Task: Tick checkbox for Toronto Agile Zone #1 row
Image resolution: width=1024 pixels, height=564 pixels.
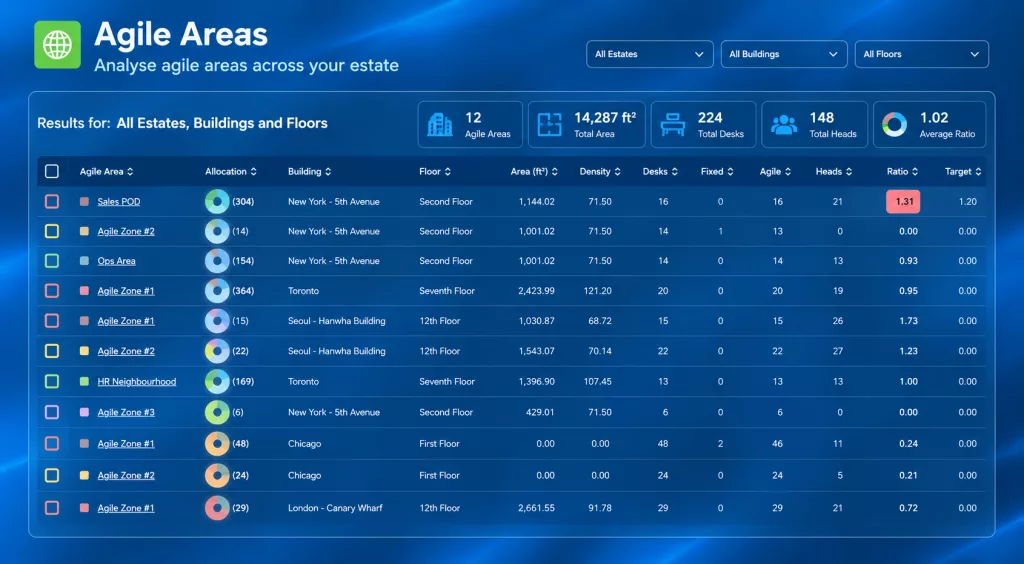Action: [x=52, y=290]
